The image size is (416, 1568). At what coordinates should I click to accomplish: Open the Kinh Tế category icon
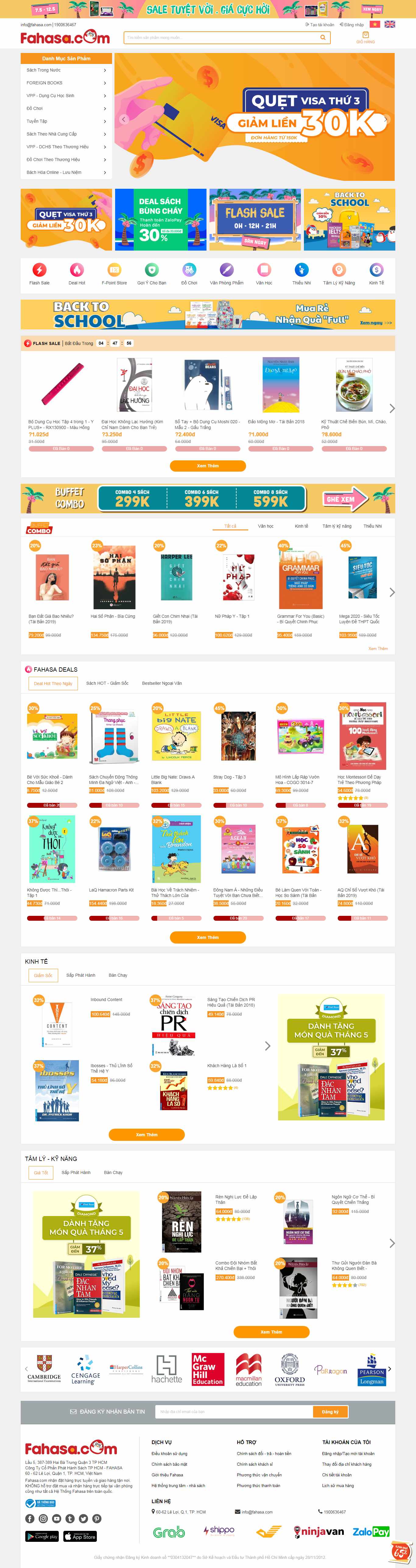376,269
